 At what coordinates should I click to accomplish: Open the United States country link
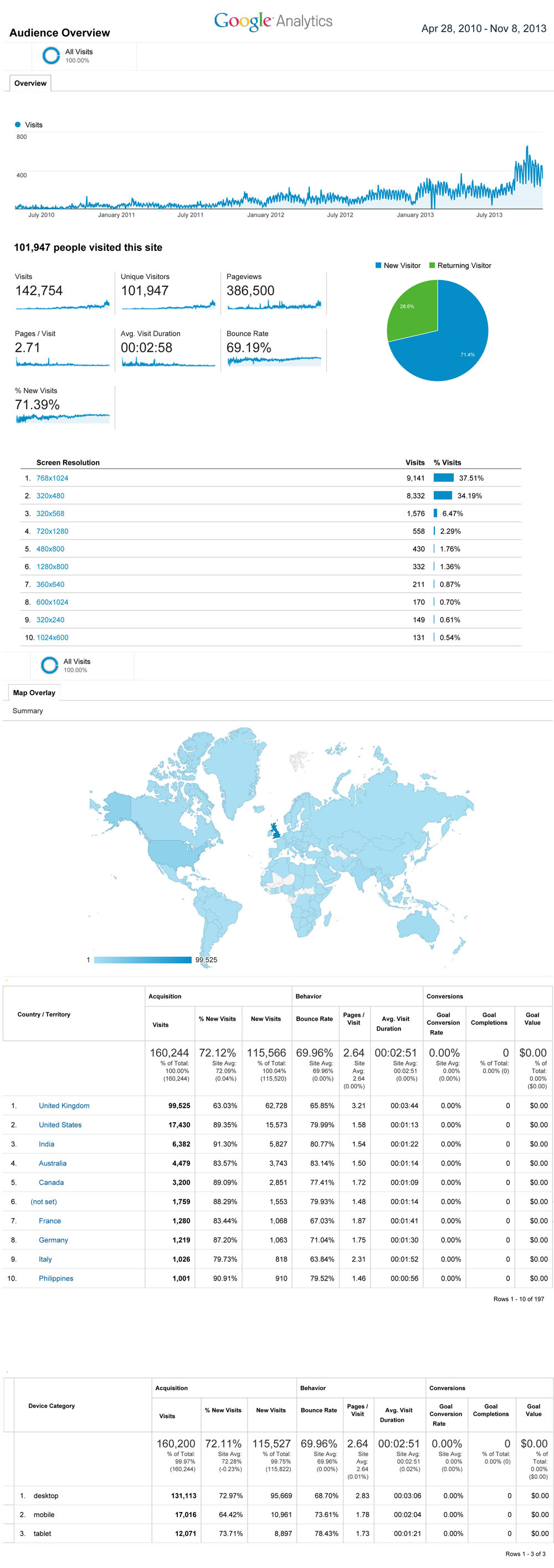click(60, 1125)
